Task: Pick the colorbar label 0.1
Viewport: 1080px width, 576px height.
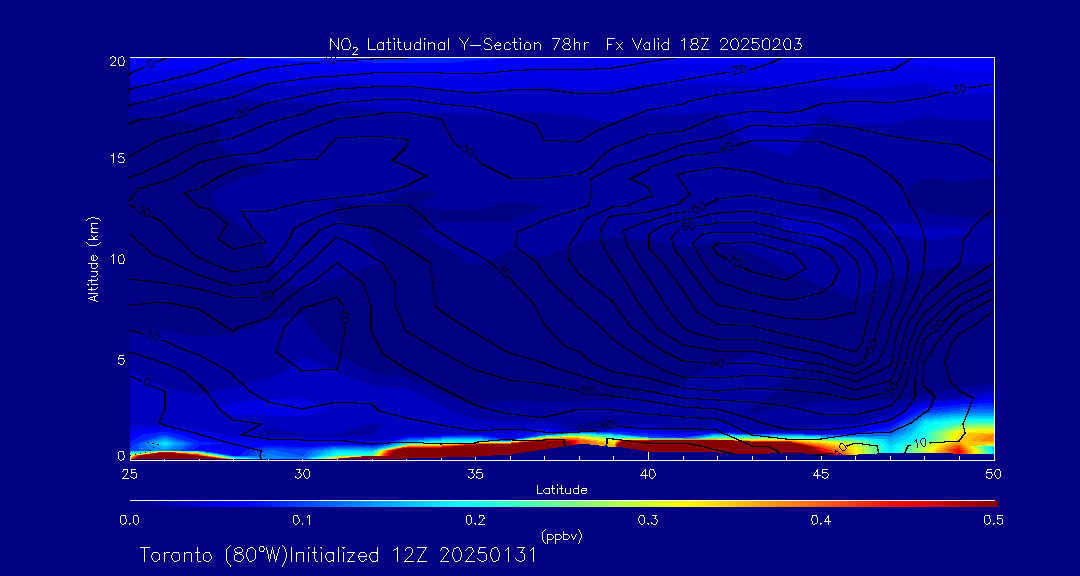Action: pyautogui.click(x=302, y=520)
